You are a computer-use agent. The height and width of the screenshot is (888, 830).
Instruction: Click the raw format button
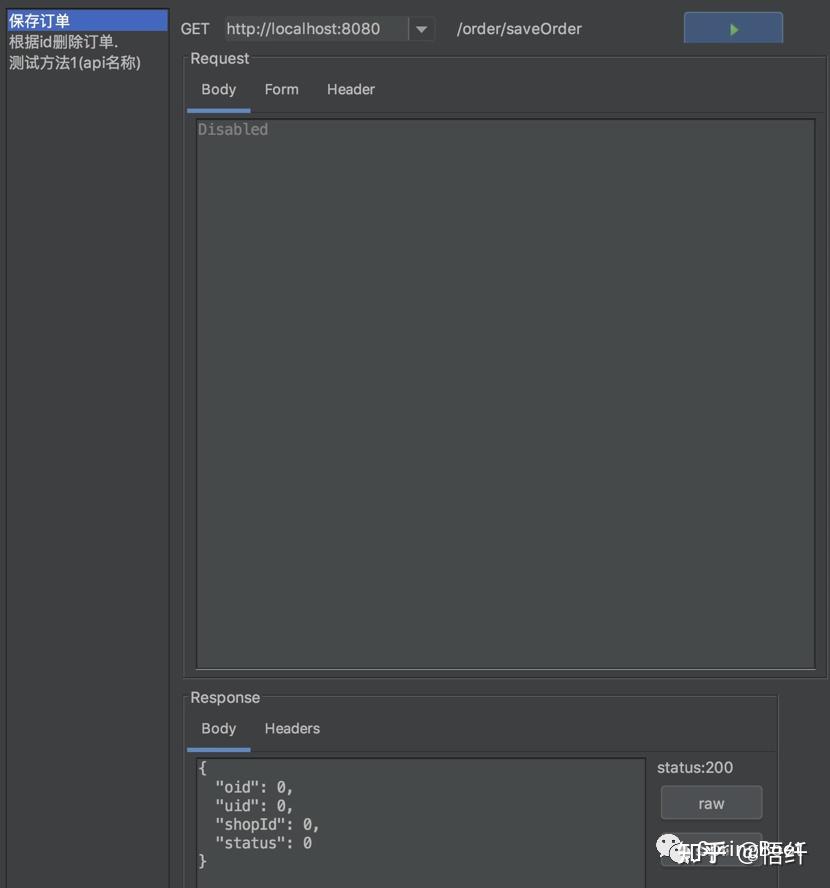tap(711, 803)
